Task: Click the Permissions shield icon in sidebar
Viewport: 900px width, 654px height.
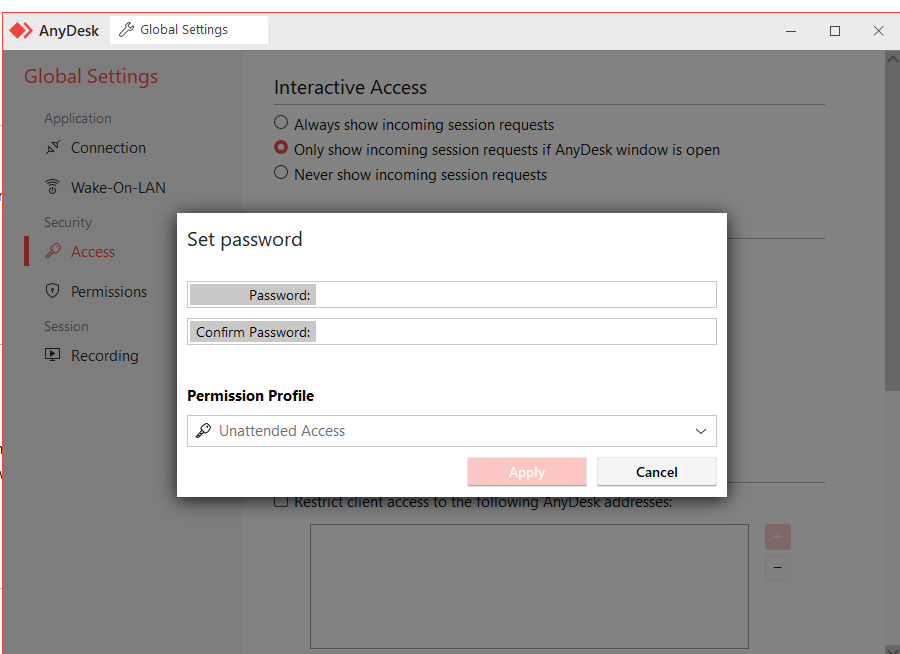Action: (x=53, y=292)
